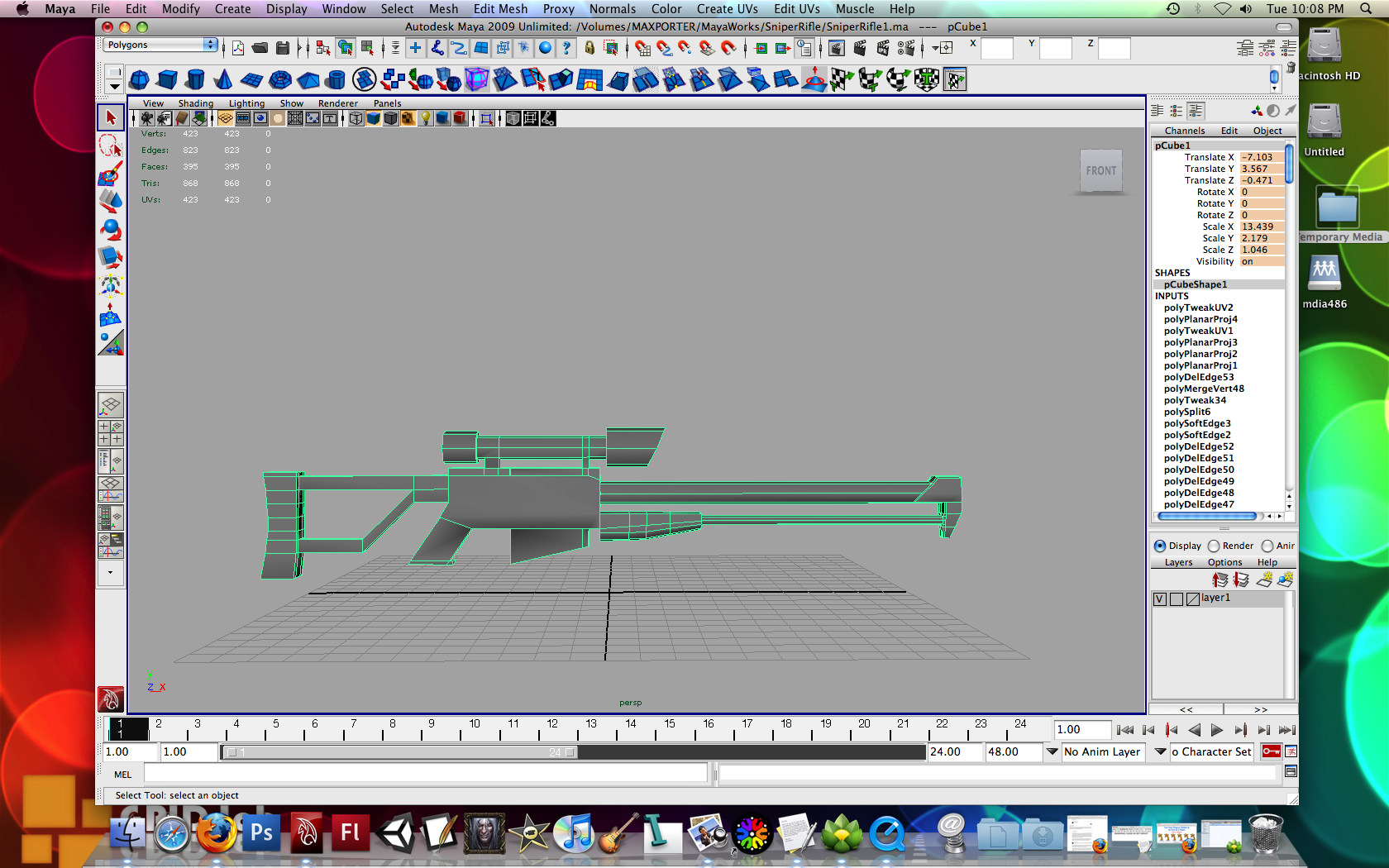Move layer1 up with red arrow icon

(x=1220, y=579)
